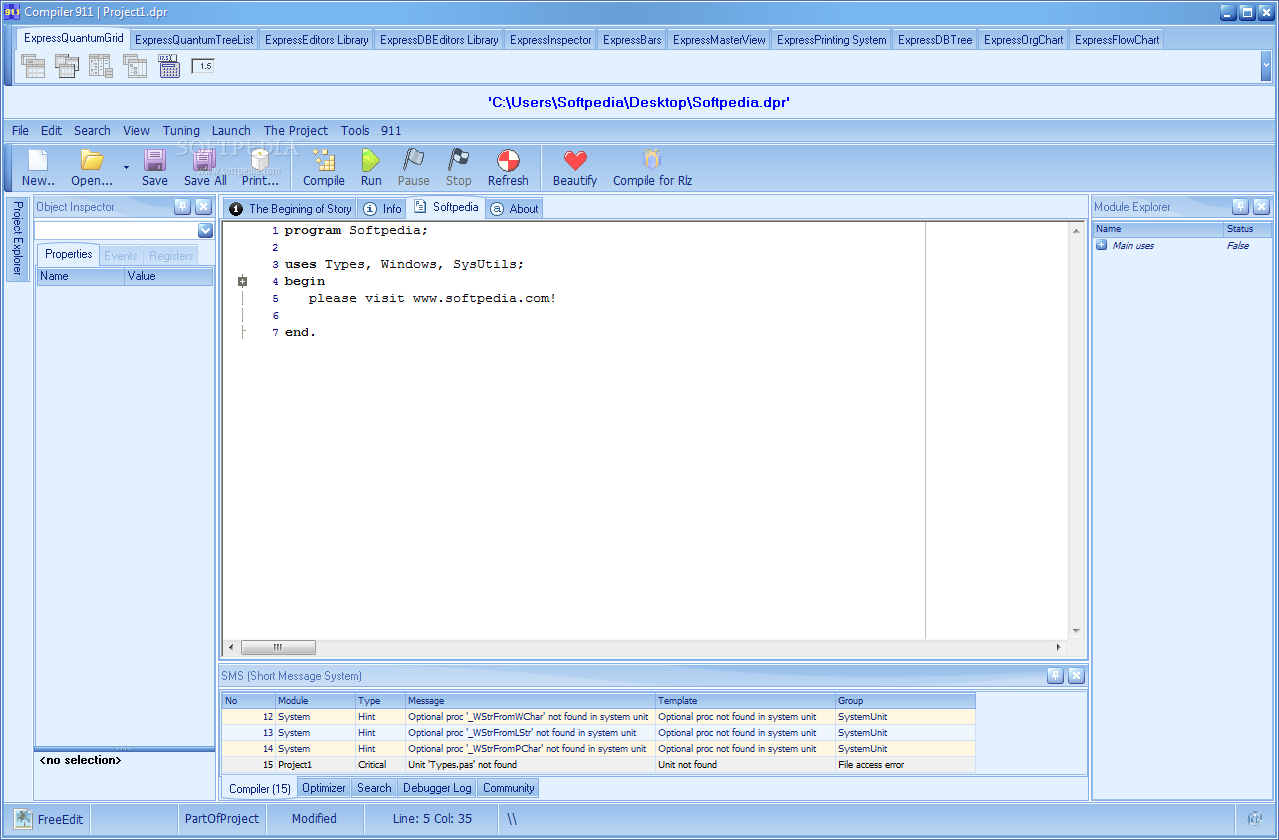1279x840 pixels.
Task: Pin the Object Inspector panel
Action: [182, 207]
